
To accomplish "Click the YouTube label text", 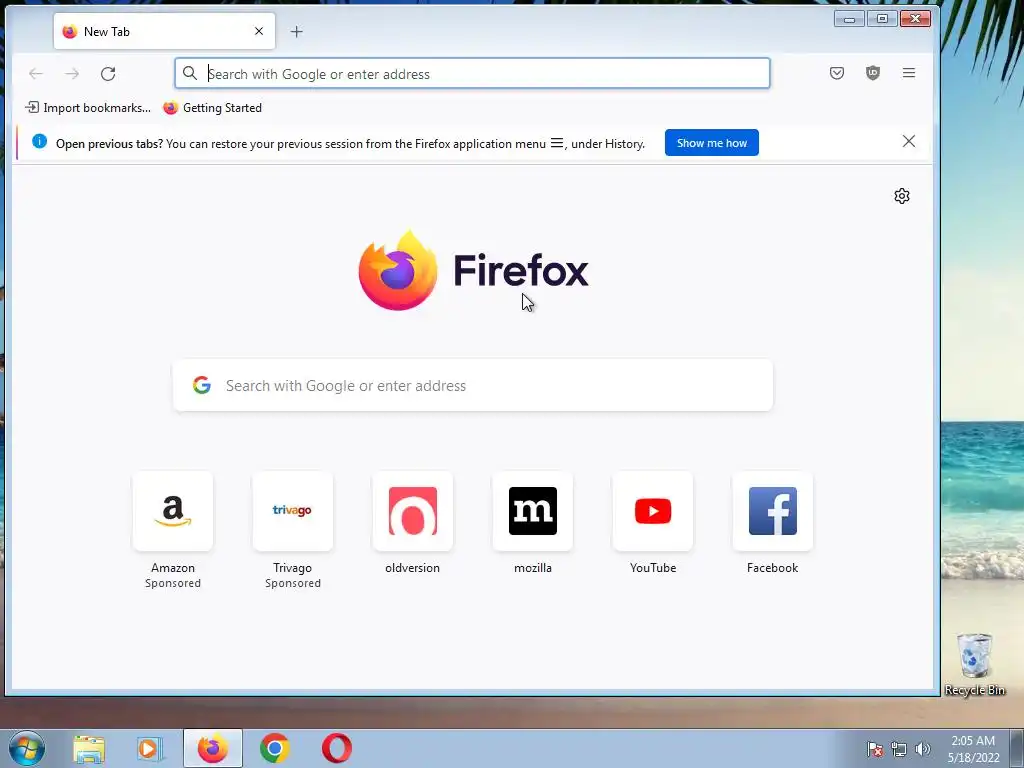I will point(652,568).
